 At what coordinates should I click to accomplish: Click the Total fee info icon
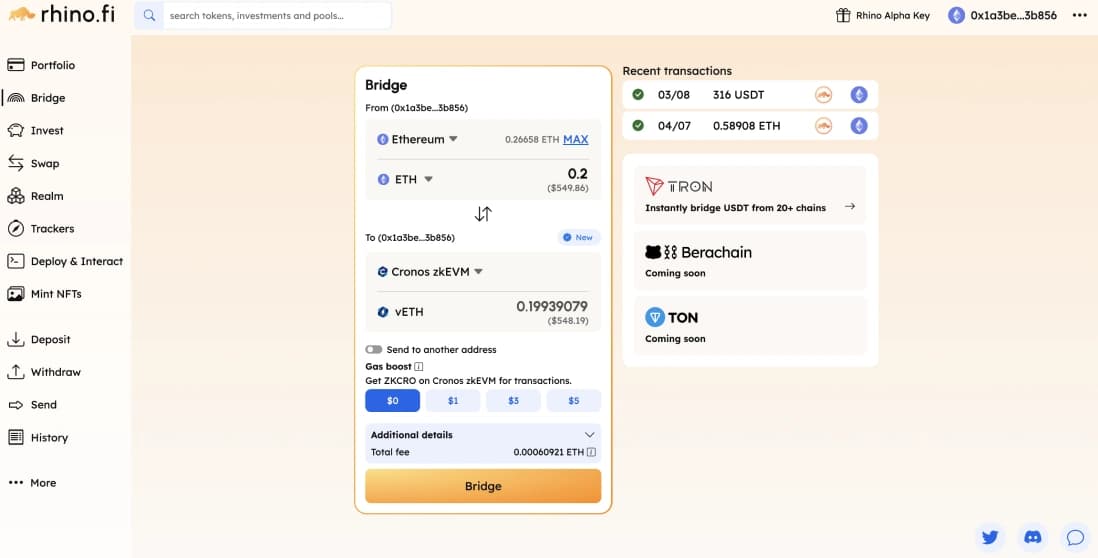pyautogui.click(x=591, y=452)
